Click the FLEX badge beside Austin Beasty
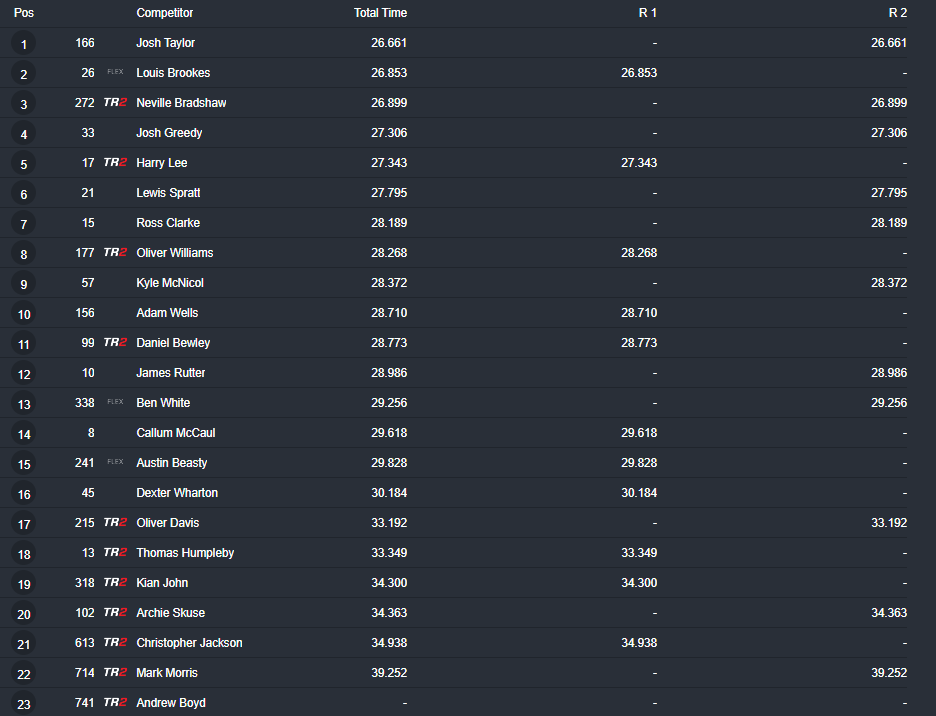 point(115,463)
